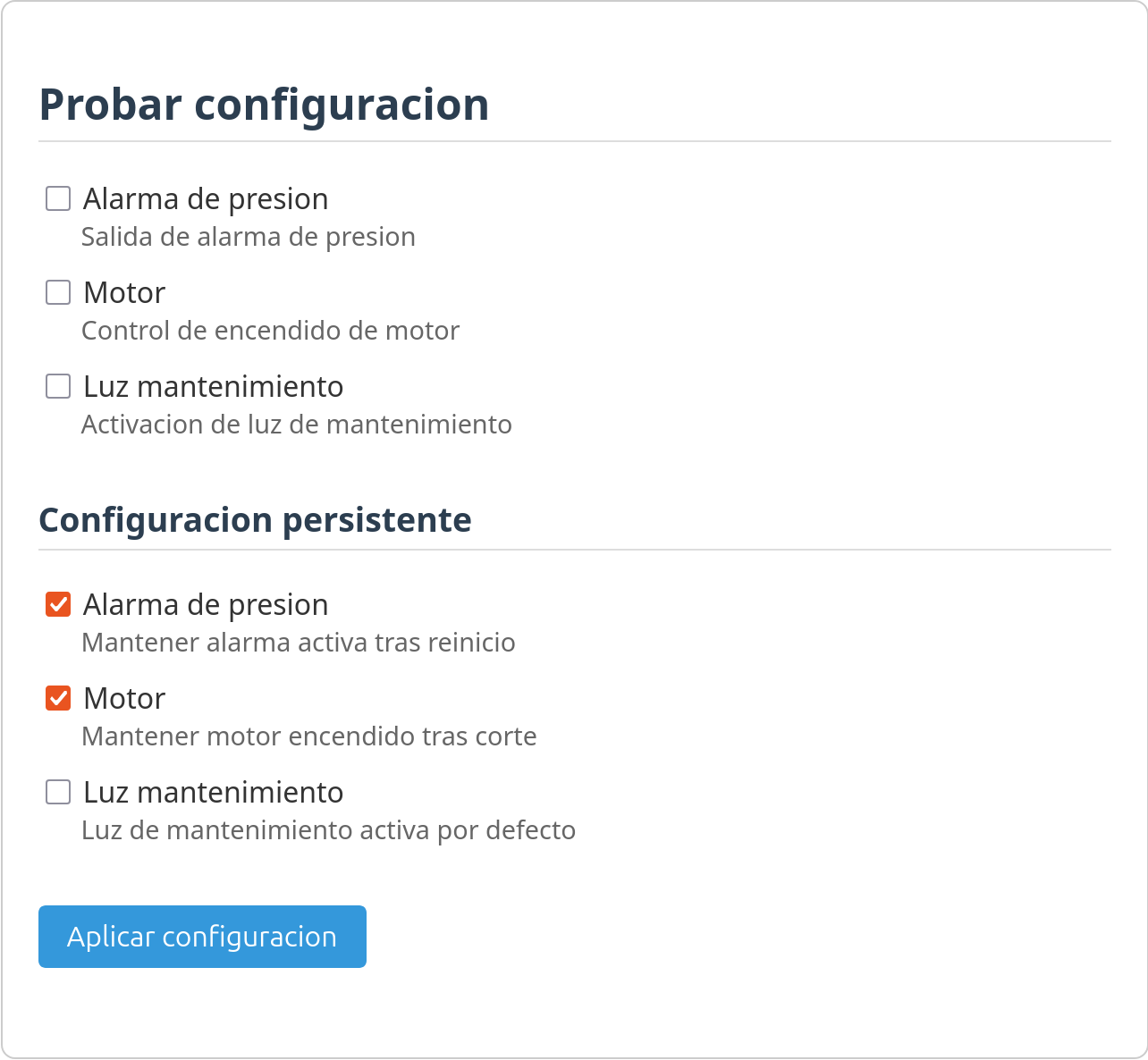Click 'Luz mantenimiento' in persistent section

213,792
